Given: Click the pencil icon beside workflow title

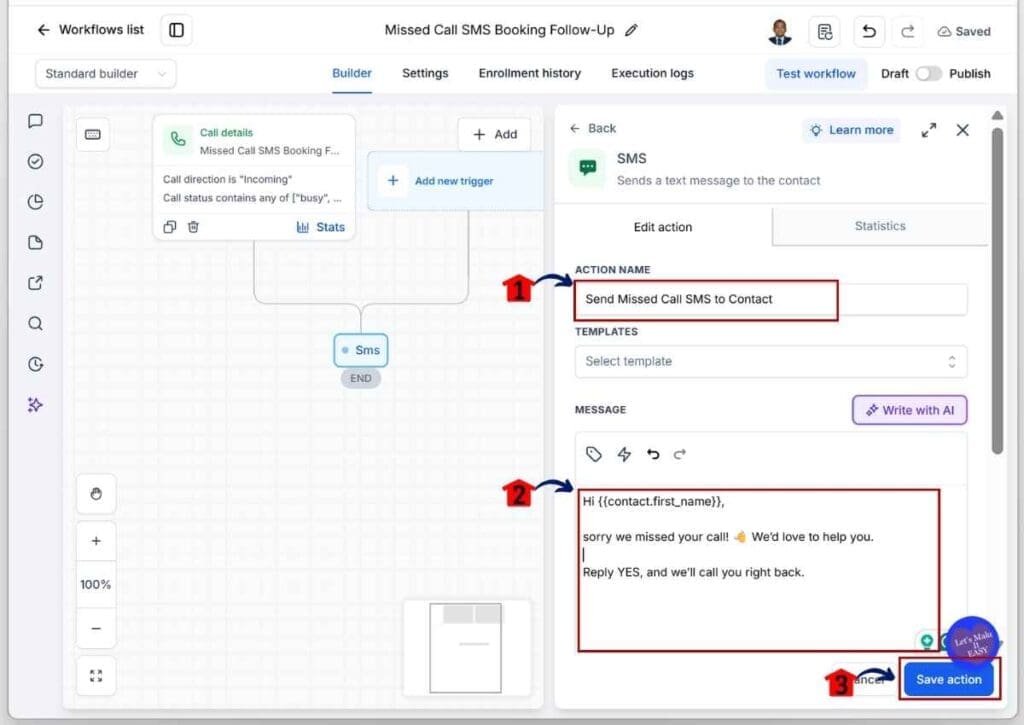Looking at the screenshot, I should click(631, 30).
